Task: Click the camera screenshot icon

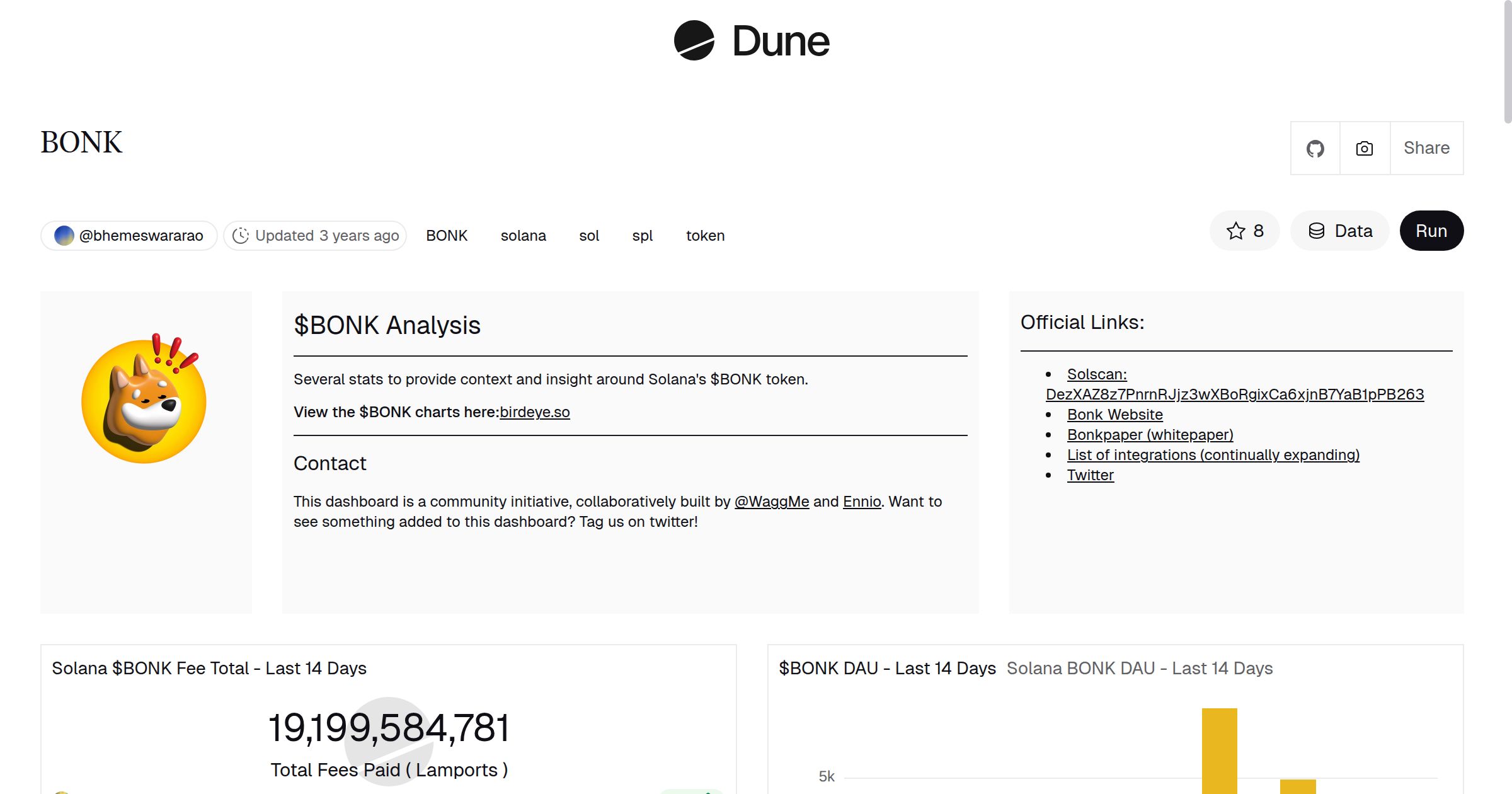Action: [1364, 148]
